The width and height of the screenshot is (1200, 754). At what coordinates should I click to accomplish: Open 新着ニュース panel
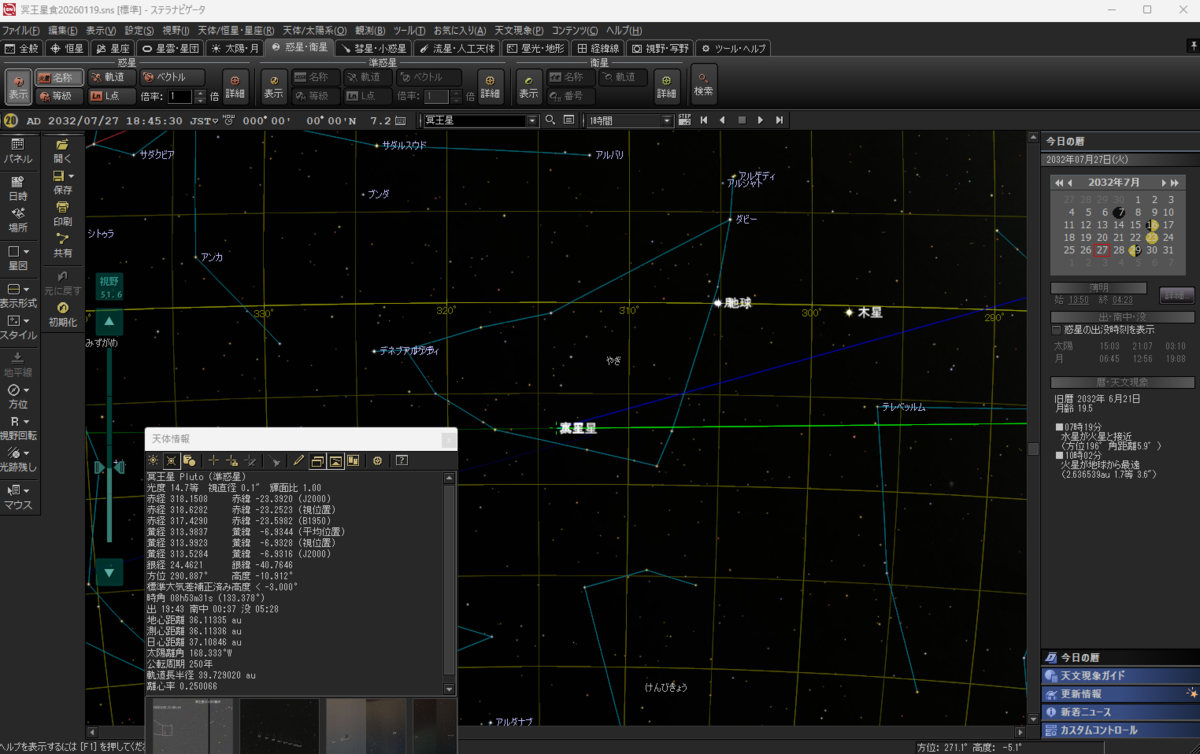(1120, 711)
